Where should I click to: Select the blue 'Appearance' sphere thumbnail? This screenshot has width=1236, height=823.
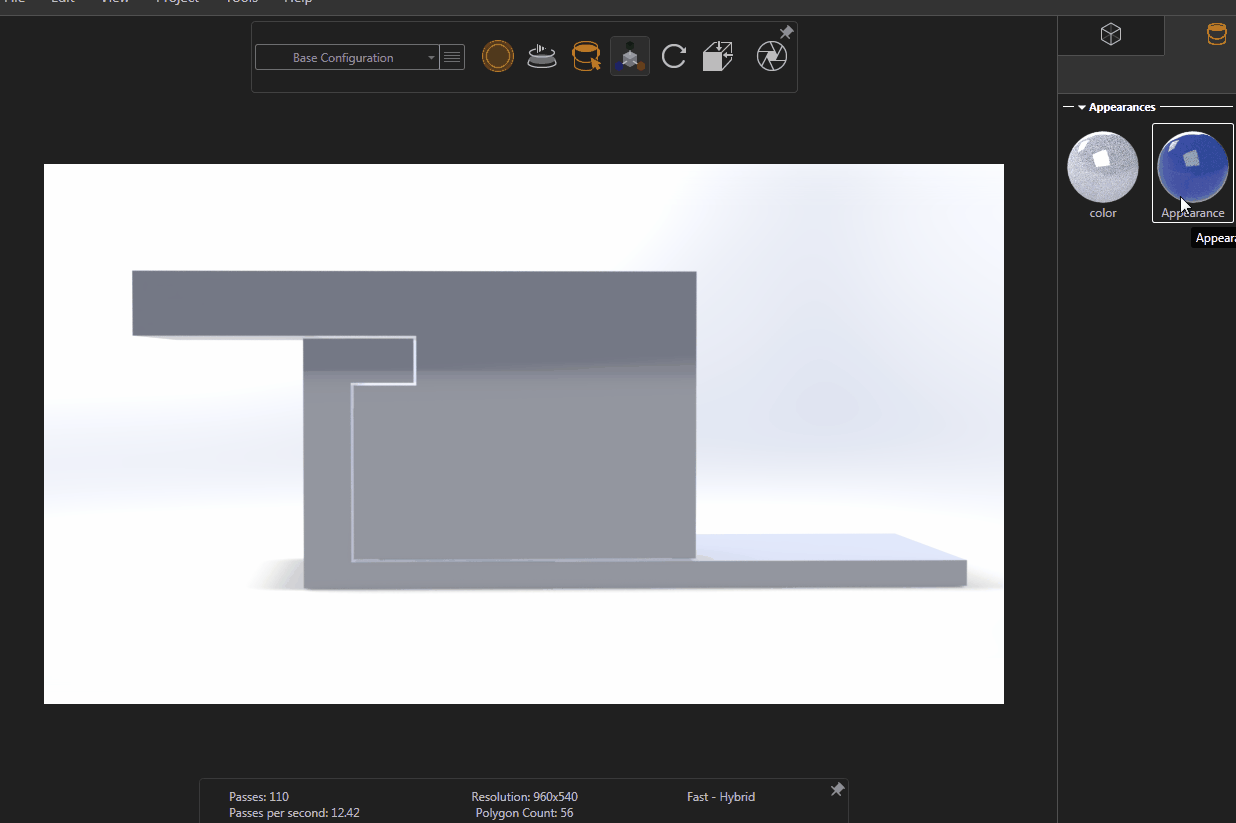point(1193,167)
